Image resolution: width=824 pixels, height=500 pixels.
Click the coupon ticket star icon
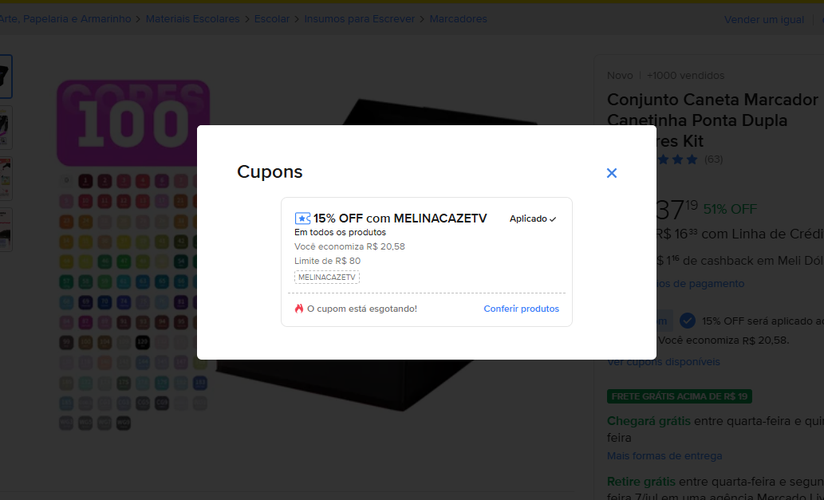302,218
